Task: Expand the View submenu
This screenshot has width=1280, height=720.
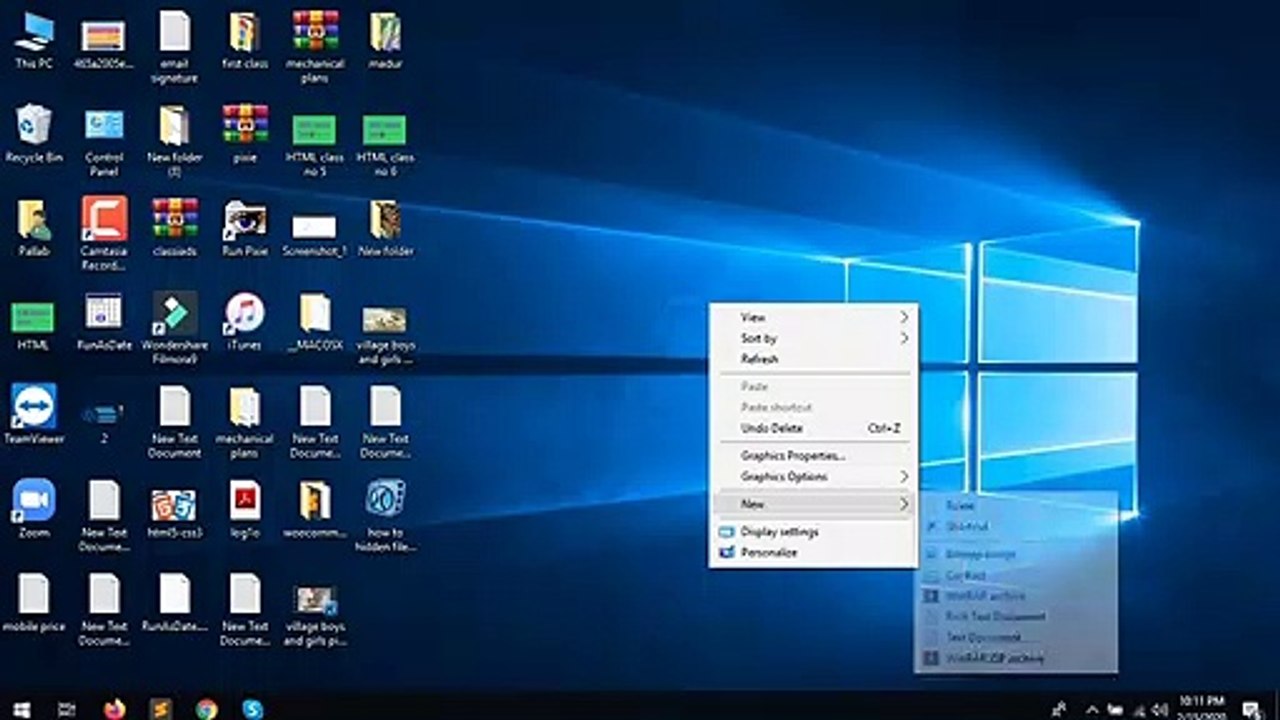Action: (x=813, y=317)
